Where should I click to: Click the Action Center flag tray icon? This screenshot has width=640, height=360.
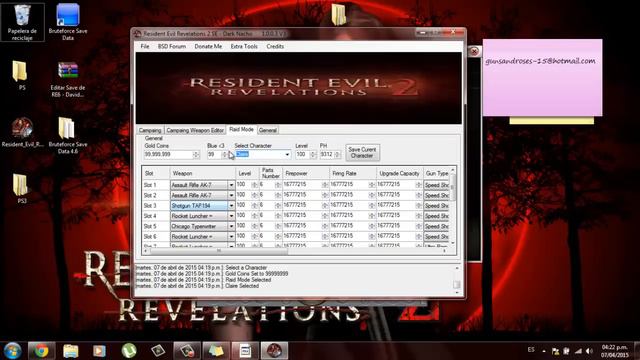[x=555, y=351]
